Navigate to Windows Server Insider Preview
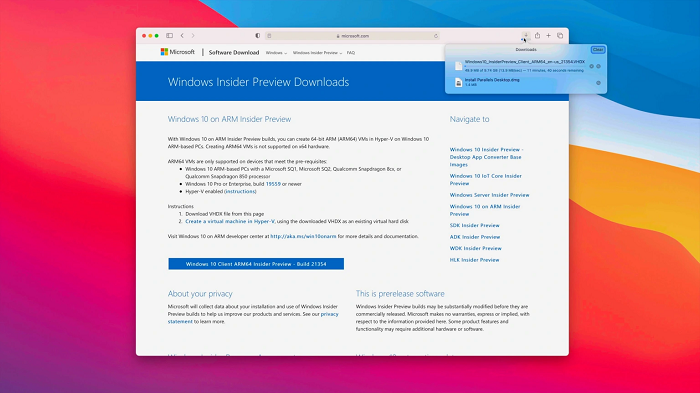The image size is (700, 393). pos(489,195)
